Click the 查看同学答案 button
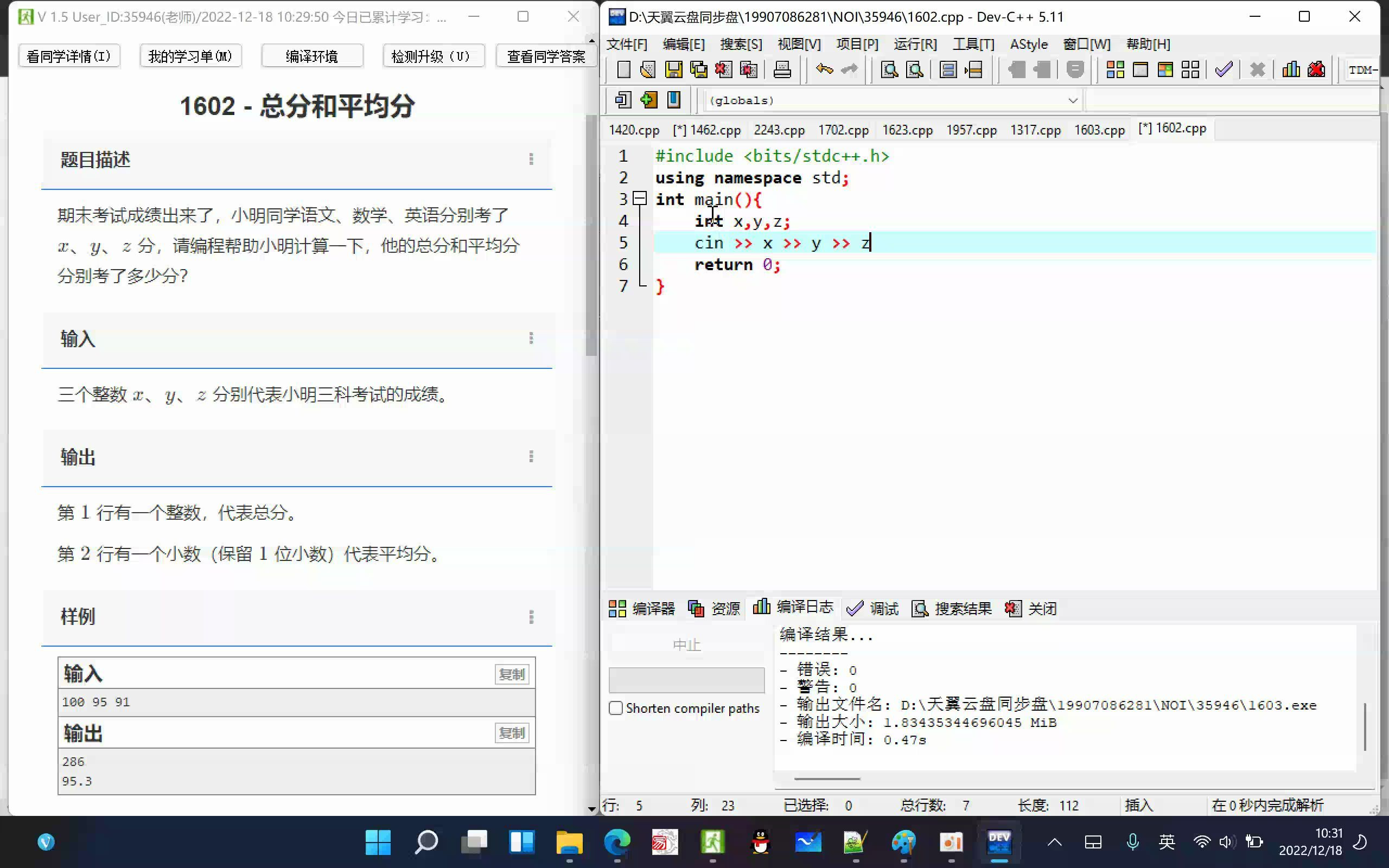The height and width of the screenshot is (868, 1389). coord(545,56)
